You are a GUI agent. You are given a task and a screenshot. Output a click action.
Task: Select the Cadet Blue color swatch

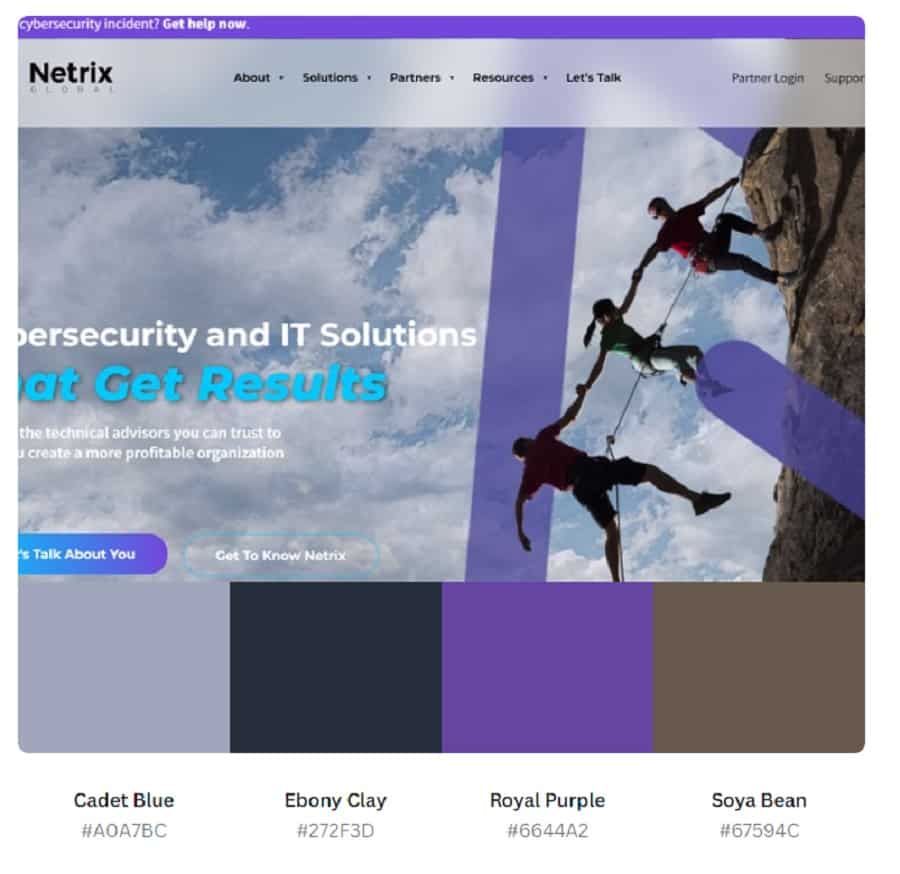point(124,667)
